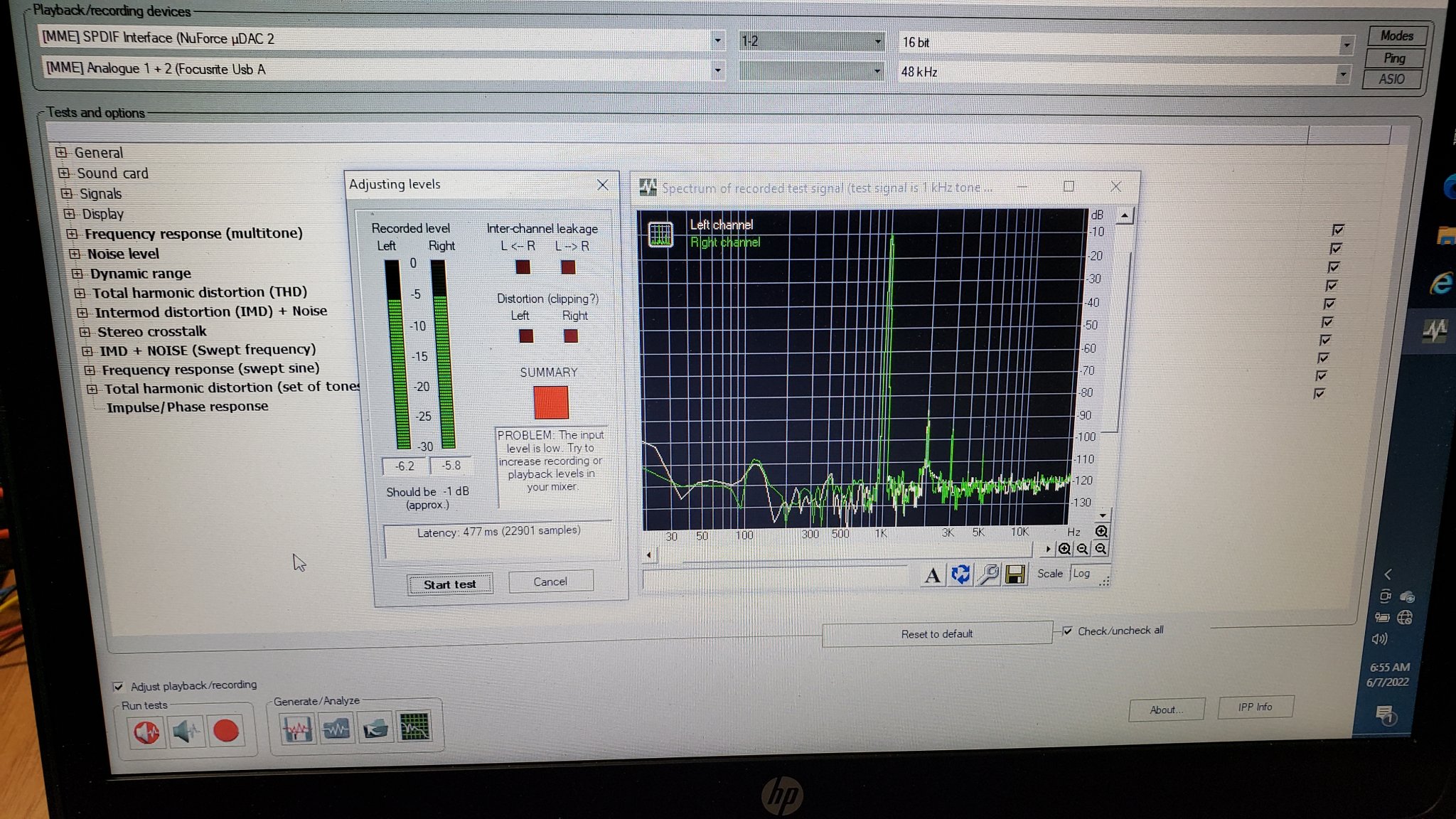Click the red SUMMARY status indicator square
The width and height of the screenshot is (1456, 819).
[551, 402]
